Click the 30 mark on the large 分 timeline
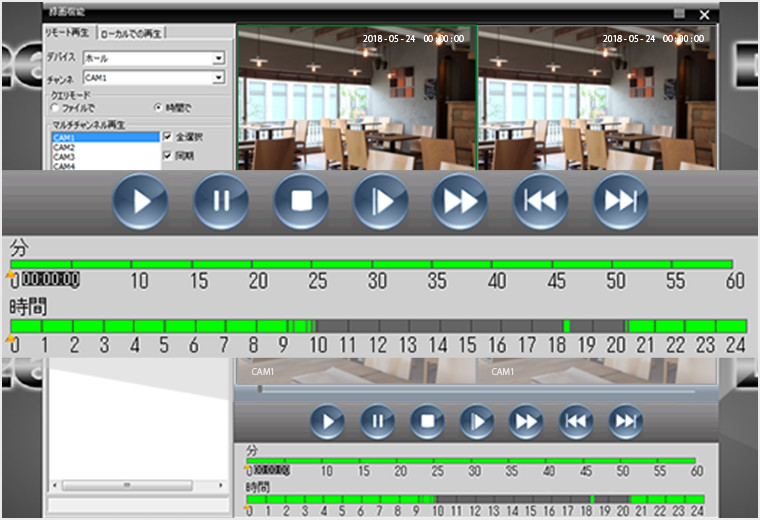Screen dimensions: 760x520 tap(377, 265)
